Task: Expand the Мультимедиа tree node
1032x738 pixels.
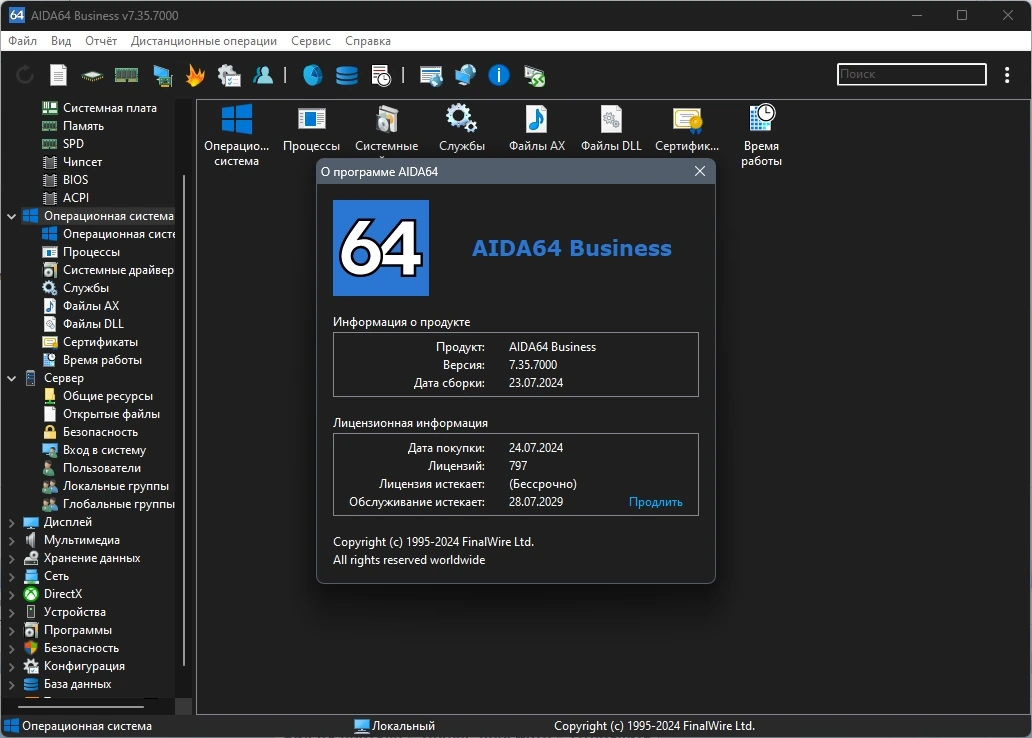Action: click(11, 540)
